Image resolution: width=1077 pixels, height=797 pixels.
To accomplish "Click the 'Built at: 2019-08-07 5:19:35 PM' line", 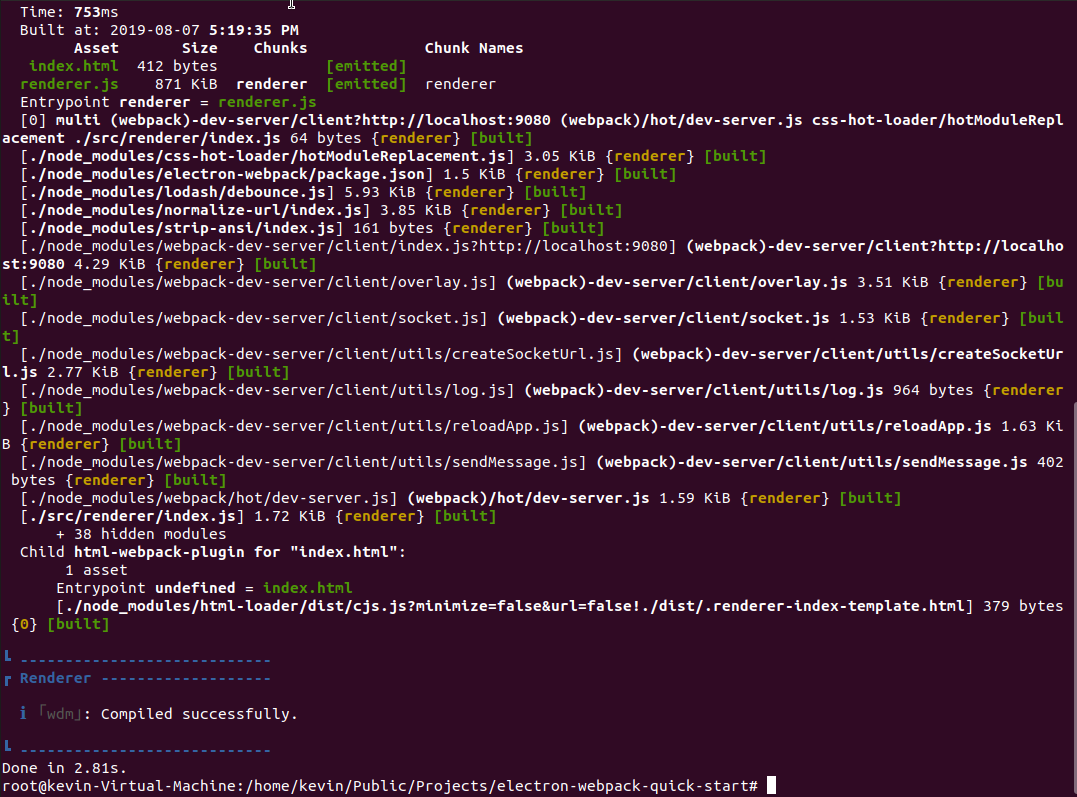I will (159, 30).
